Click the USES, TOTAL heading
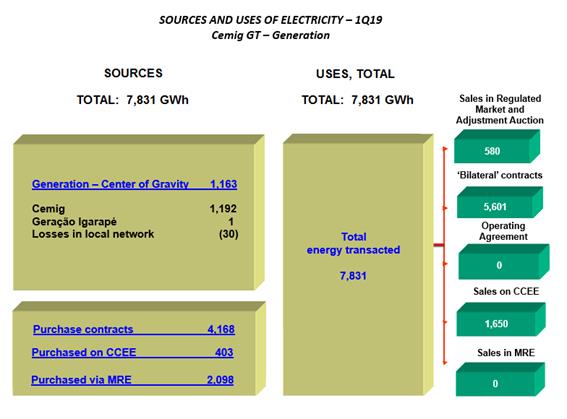 coord(355,74)
